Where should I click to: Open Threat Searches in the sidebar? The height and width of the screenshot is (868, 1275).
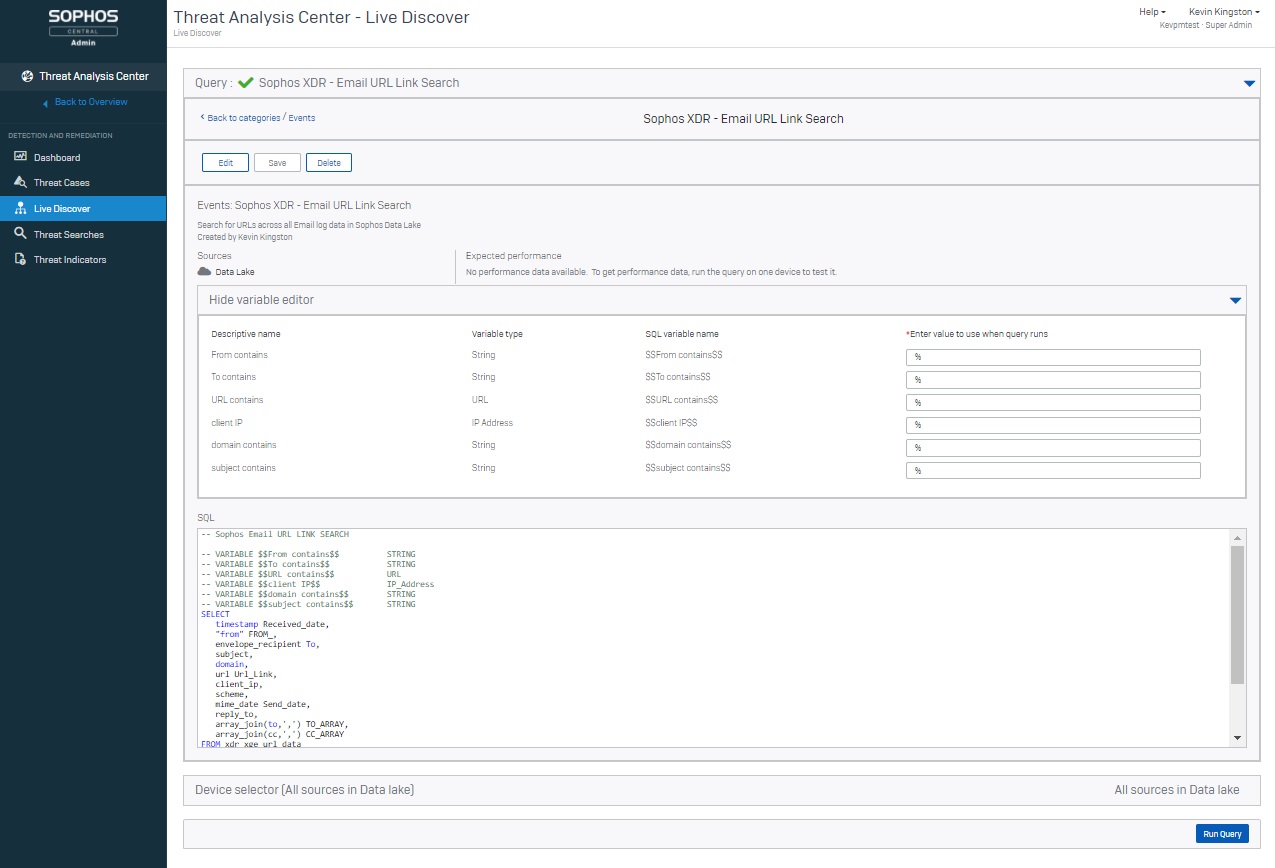[x=83, y=234]
